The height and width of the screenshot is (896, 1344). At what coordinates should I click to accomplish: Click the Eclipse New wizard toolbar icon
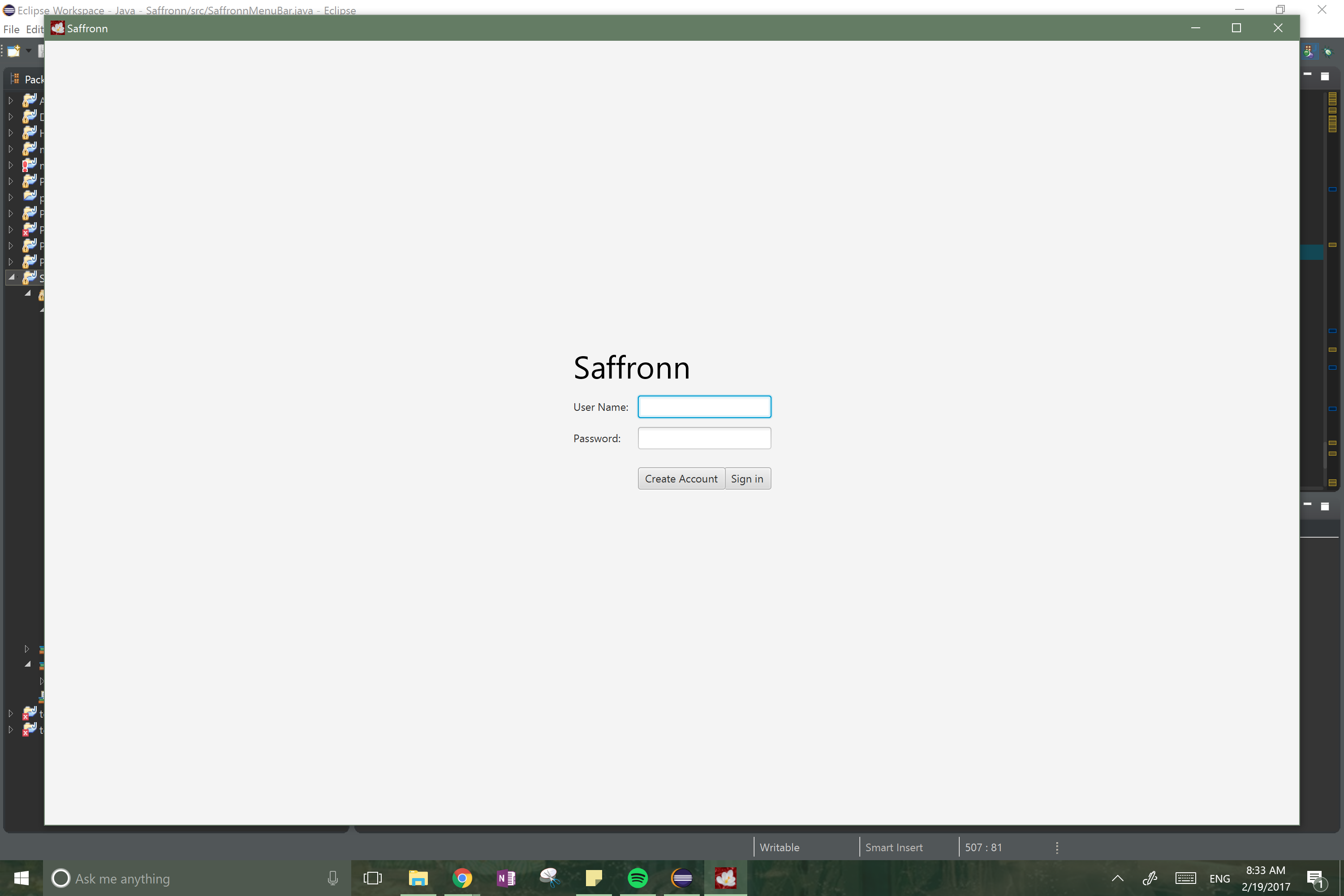click(14, 52)
